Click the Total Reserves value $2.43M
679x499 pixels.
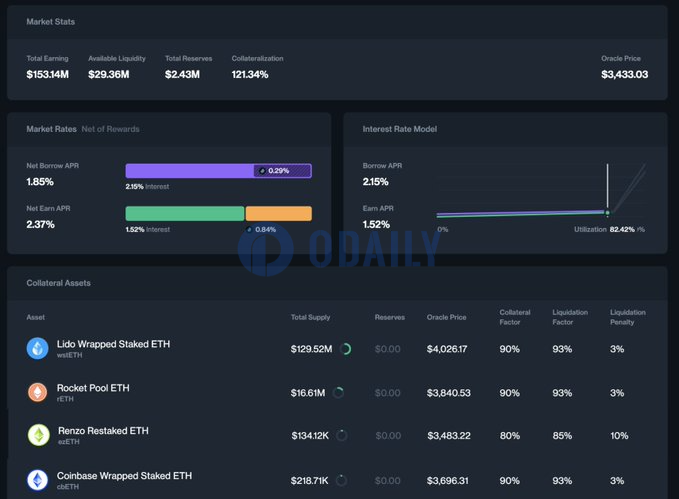point(182,75)
